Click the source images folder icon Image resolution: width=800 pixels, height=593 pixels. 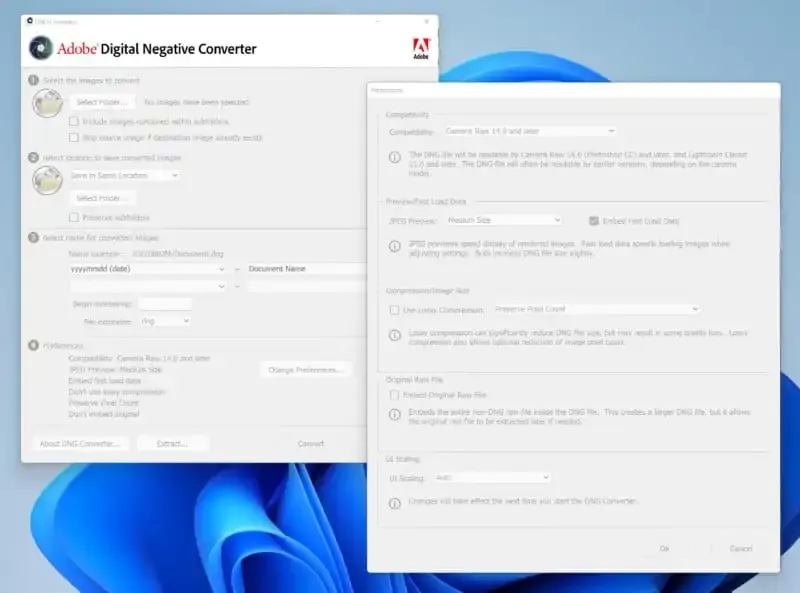coord(47,102)
